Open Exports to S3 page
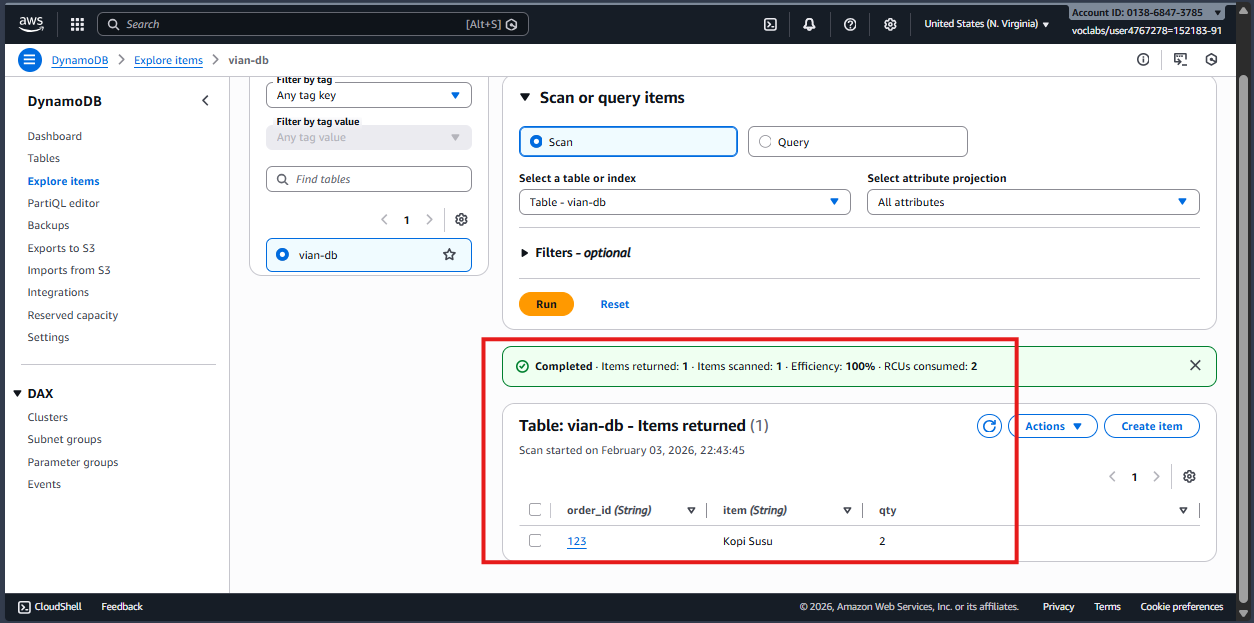 (x=61, y=248)
